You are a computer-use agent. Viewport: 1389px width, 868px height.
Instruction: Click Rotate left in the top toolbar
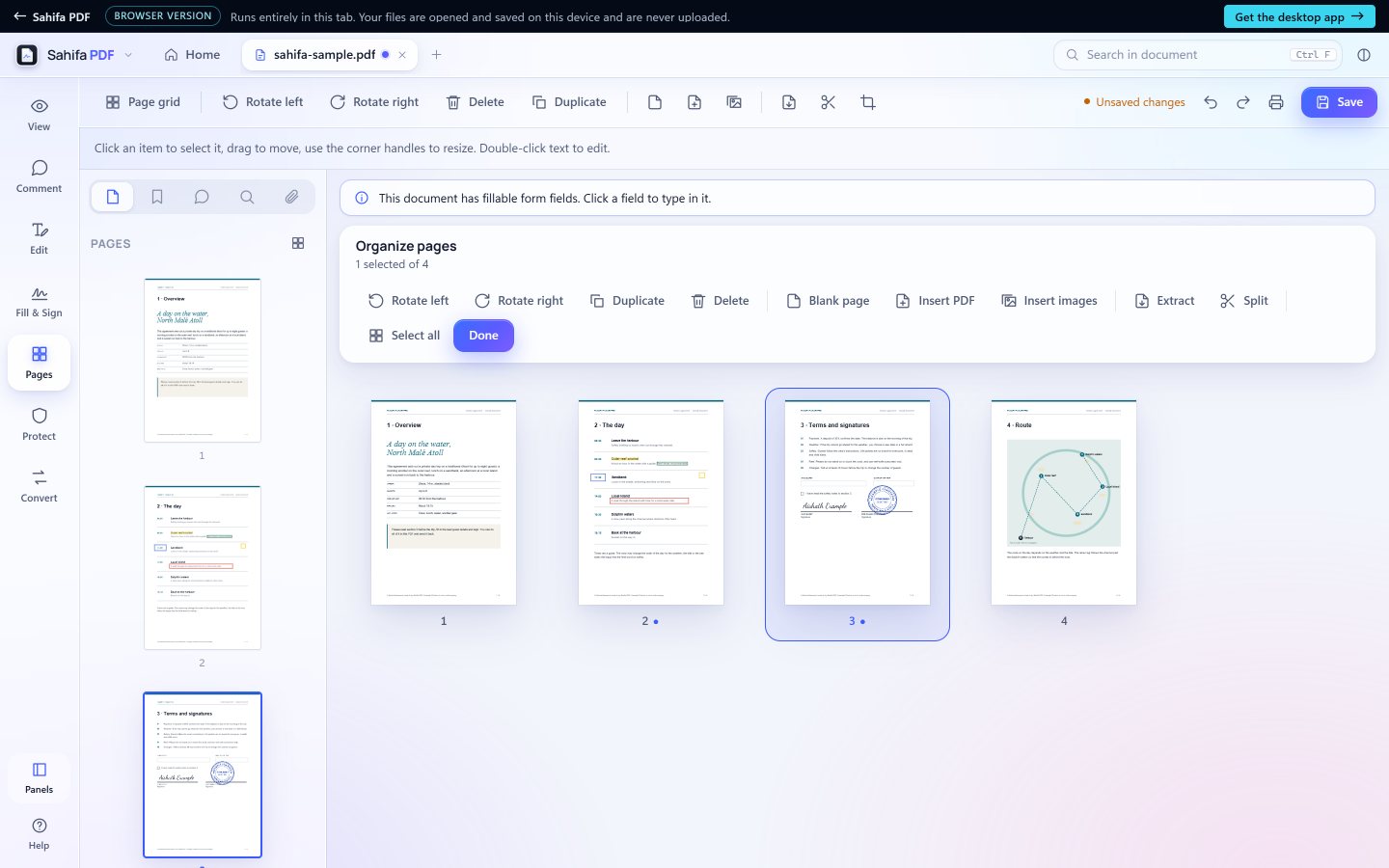pyautogui.click(x=262, y=102)
